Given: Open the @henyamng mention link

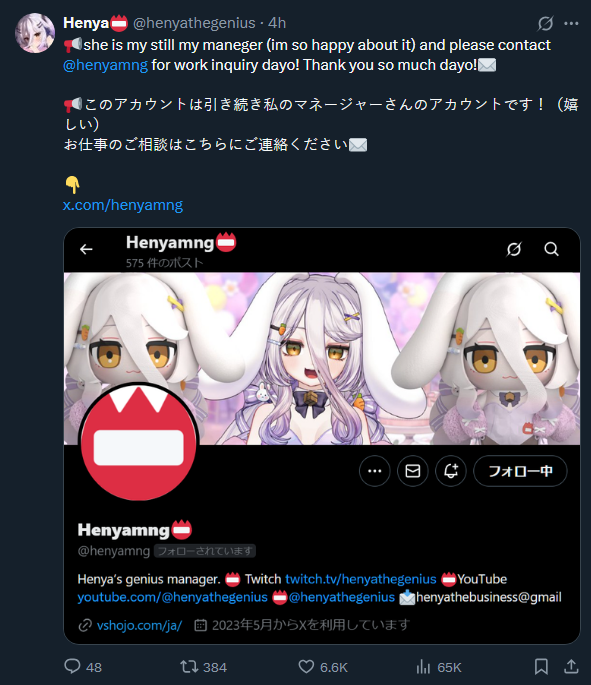Looking at the screenshot, I should click(105, 65).
